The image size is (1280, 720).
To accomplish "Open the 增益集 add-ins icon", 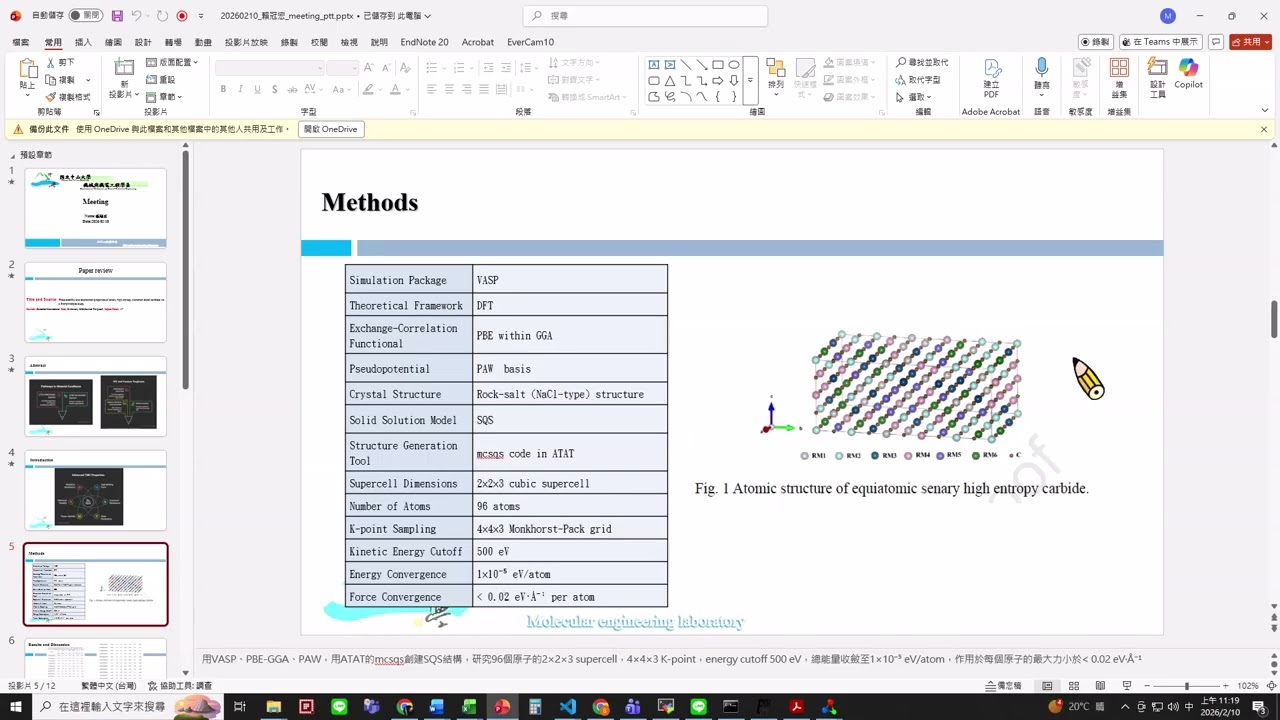I will [x=1119, y=77].
